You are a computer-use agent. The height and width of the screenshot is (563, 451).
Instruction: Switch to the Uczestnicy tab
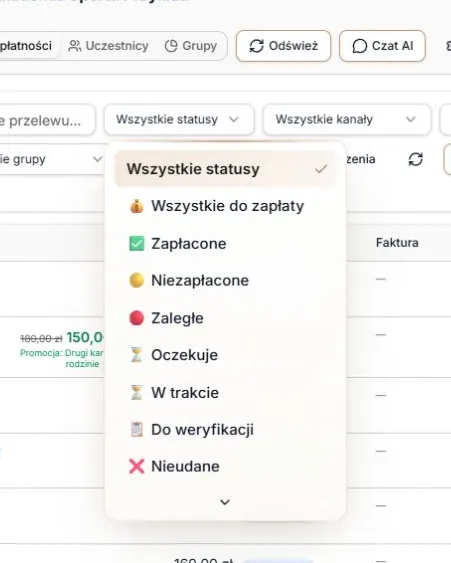pyautogui.click(x=108, y=46)
